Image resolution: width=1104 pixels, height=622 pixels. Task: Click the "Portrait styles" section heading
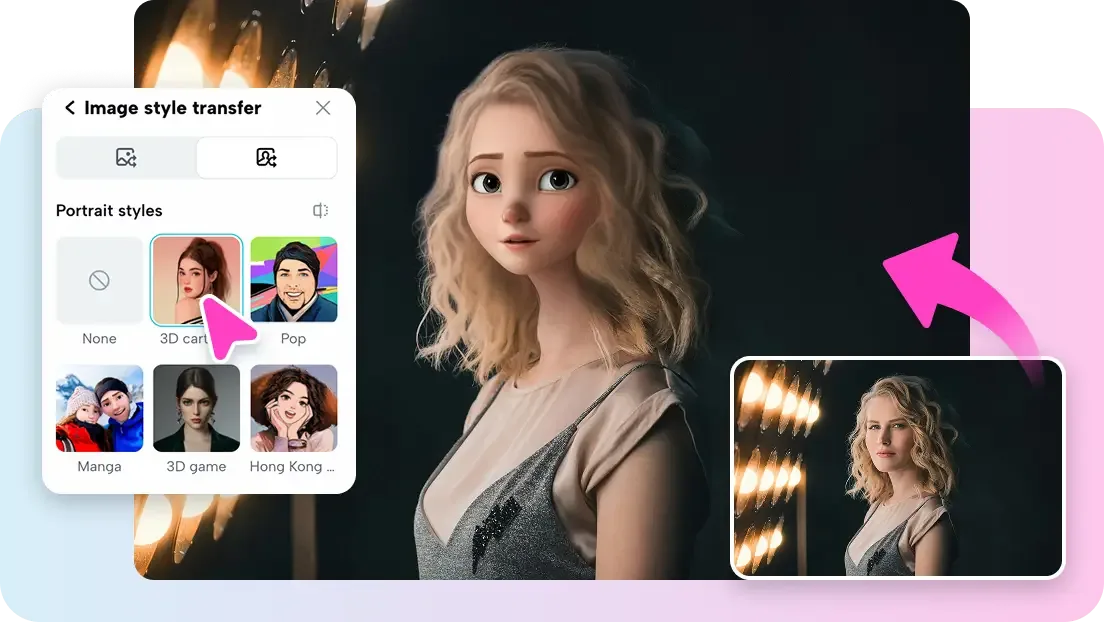tap(109, 211)
